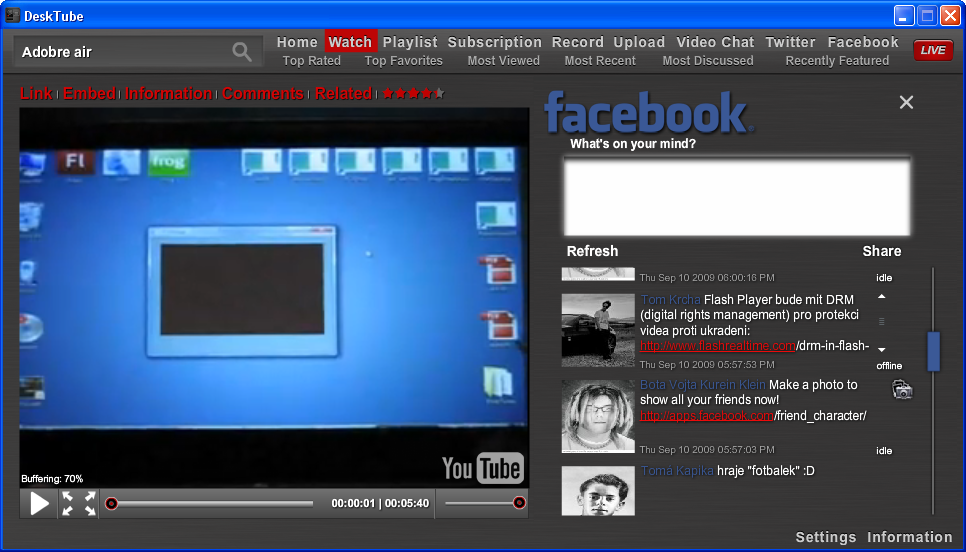966x552 pixels.
Task: Click the video seek bar
Action: pyautogui.click(x=209, y=503)
